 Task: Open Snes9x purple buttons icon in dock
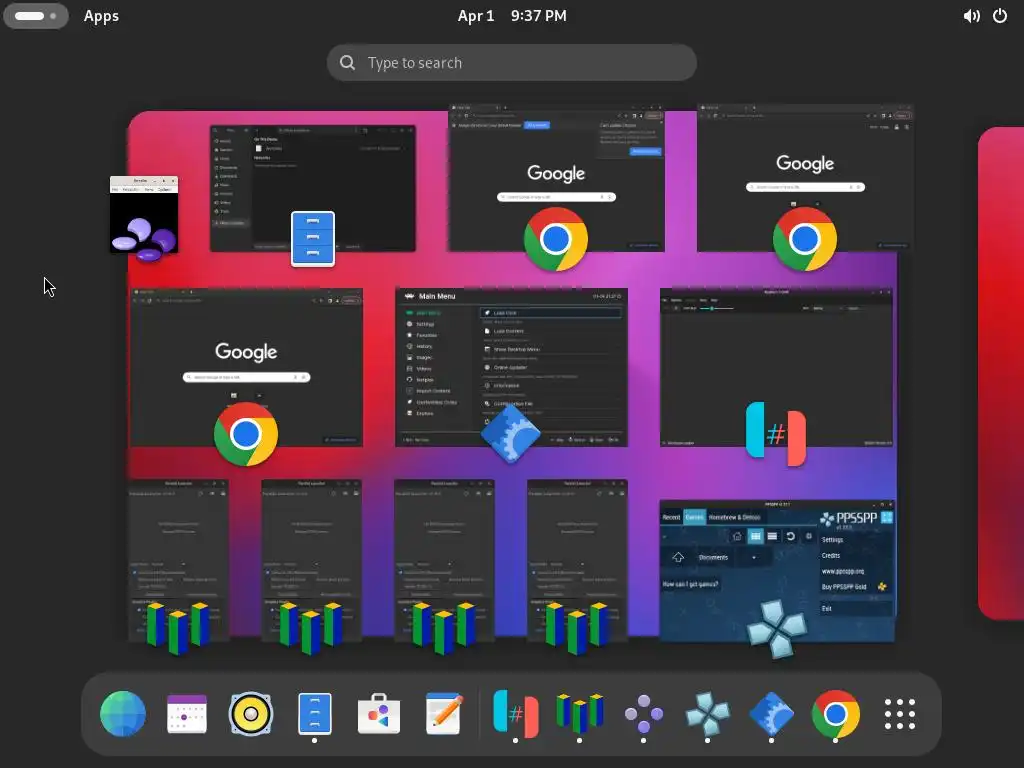click(x=643, y=713)
